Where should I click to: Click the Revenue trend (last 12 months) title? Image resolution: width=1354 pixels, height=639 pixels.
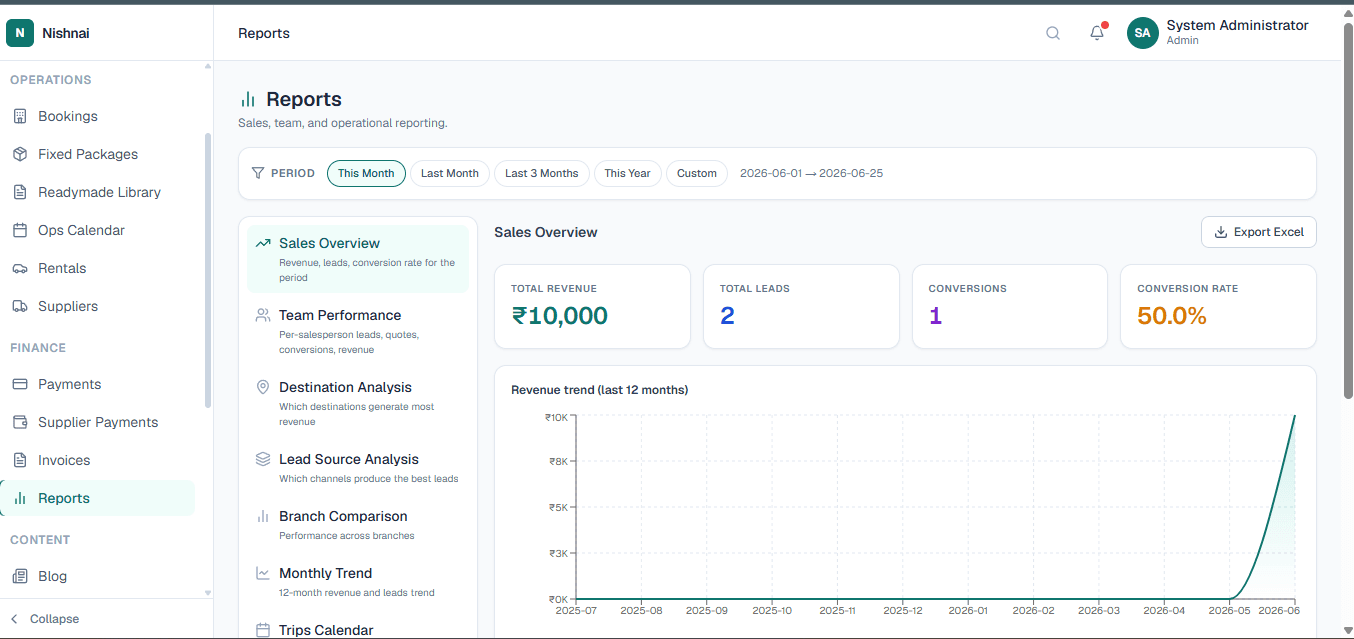point(599,390)
